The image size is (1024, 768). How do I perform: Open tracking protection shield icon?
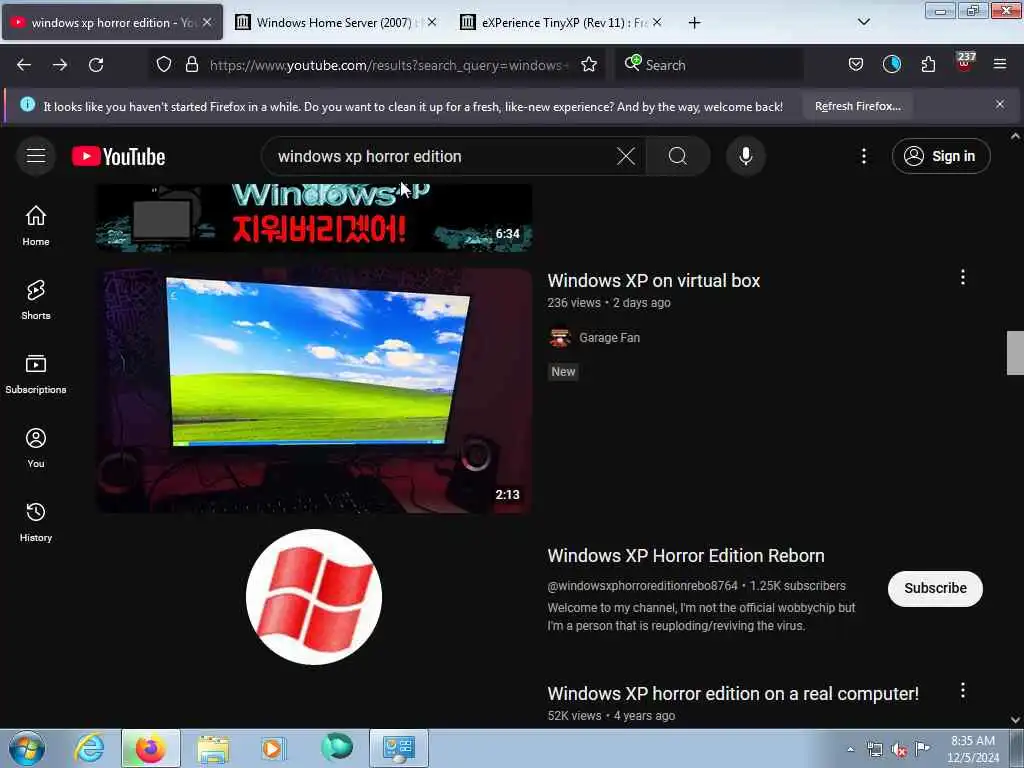coord(164,65)
